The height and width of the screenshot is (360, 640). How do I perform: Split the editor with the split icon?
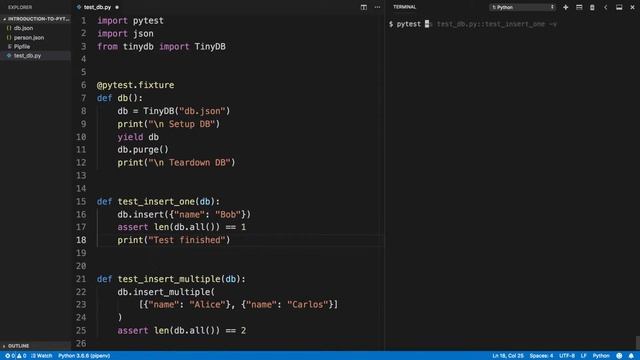[363, 7]
